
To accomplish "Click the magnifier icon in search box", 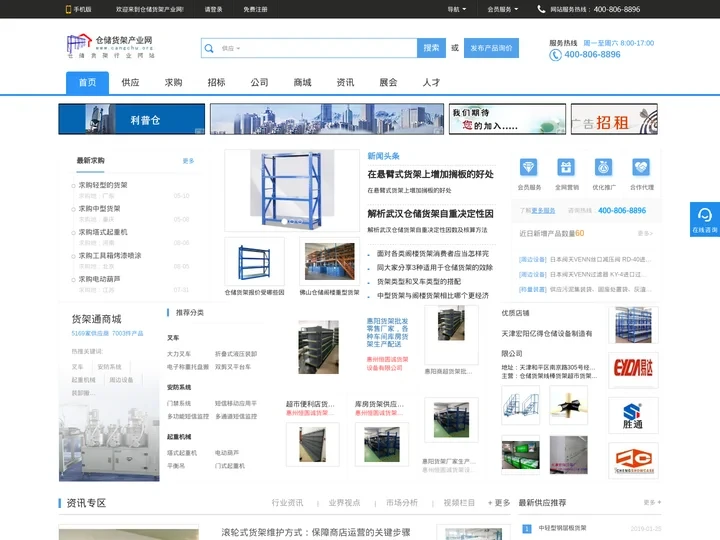I will (x=209, y=48).
